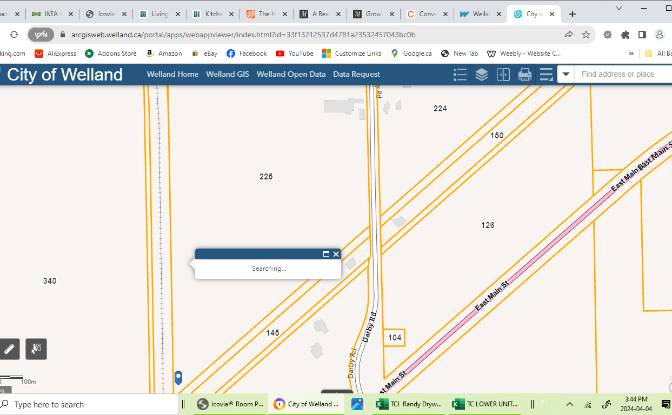
Task: Bookmark this page with the star
Action: pyautogui.click(x=586, y=35)
